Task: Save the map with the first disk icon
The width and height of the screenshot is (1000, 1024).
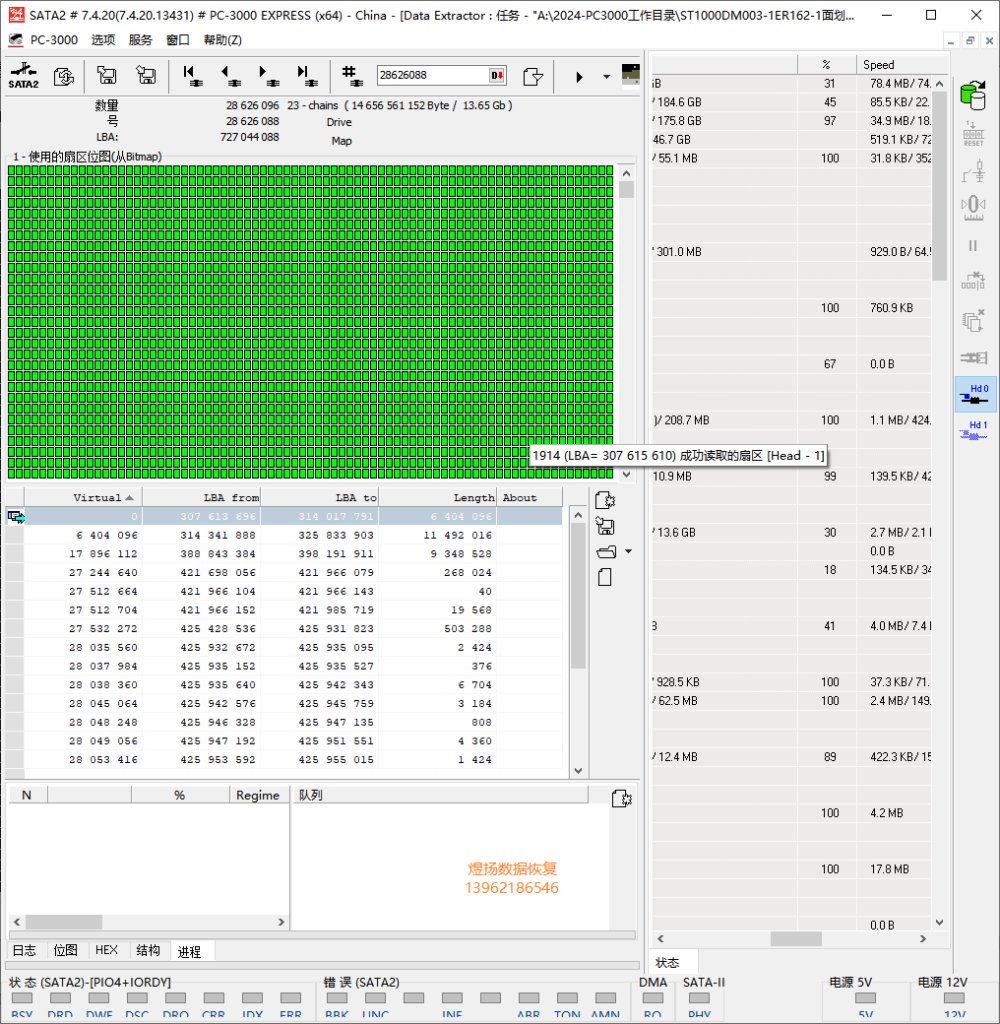Action: tap(106, 75)
